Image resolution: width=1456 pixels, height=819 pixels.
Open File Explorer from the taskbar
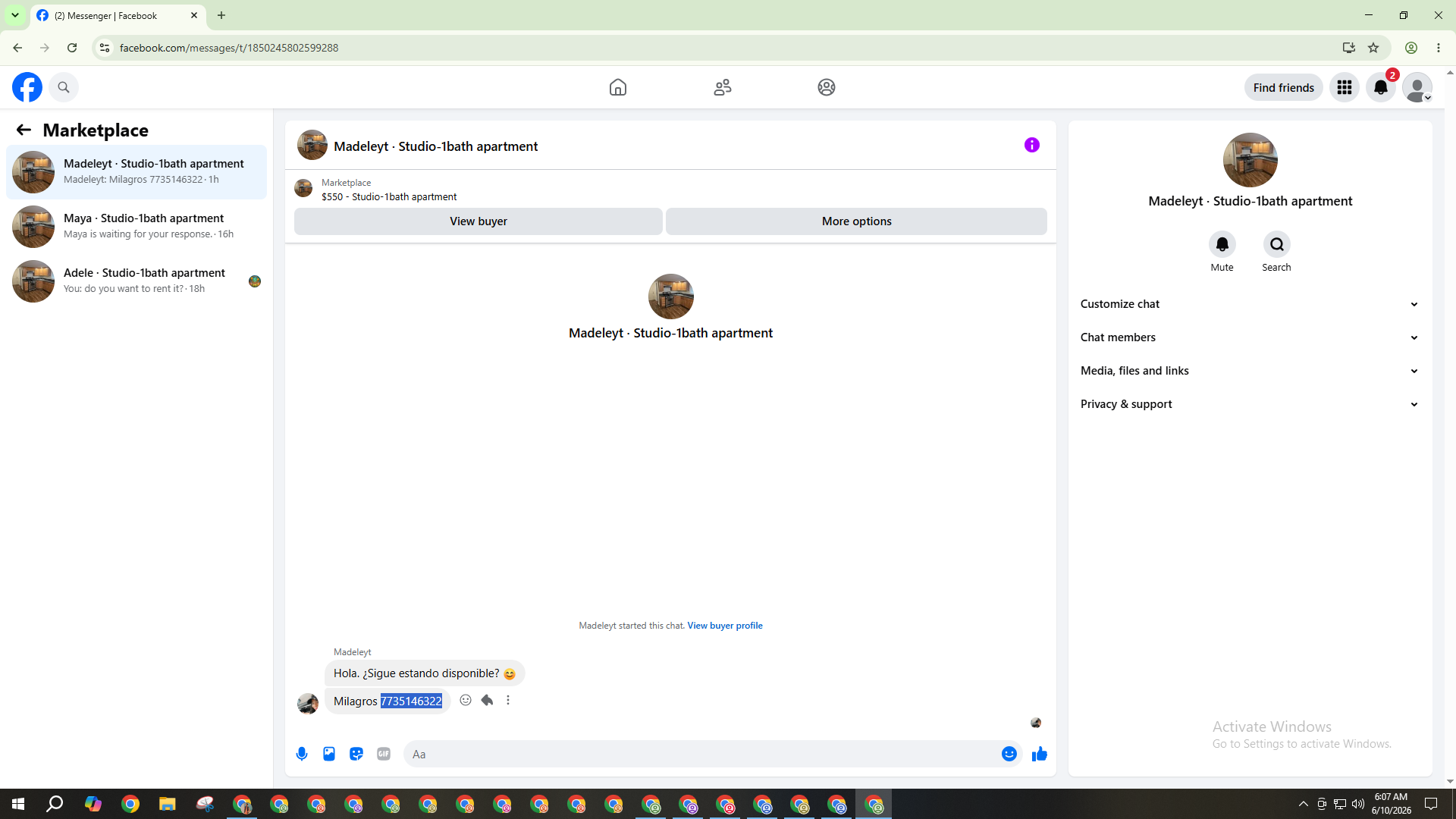[167, 804]
